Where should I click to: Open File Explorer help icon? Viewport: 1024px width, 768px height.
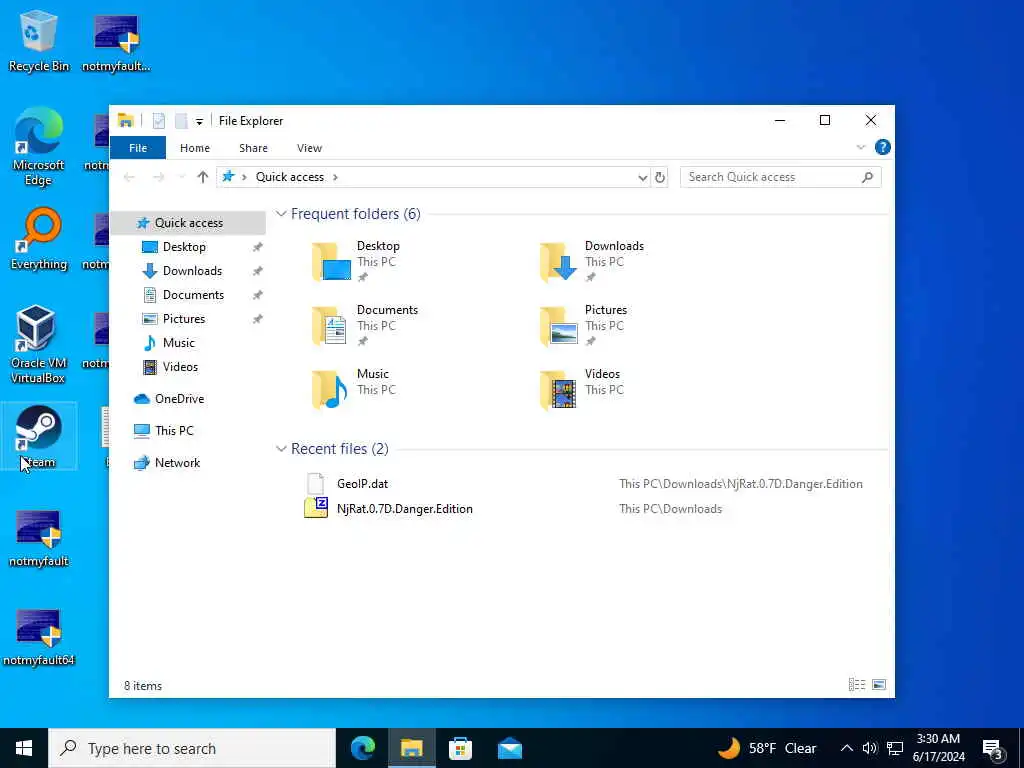882,148
